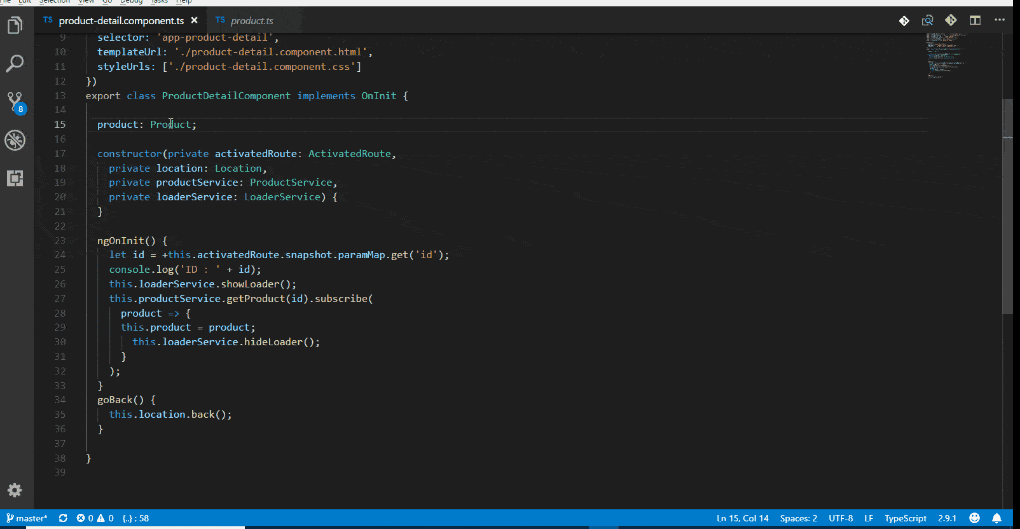Viewport: 1020px width, 529px height.
Task: Click line number 15 in the gutter
Action: [60, 124]
